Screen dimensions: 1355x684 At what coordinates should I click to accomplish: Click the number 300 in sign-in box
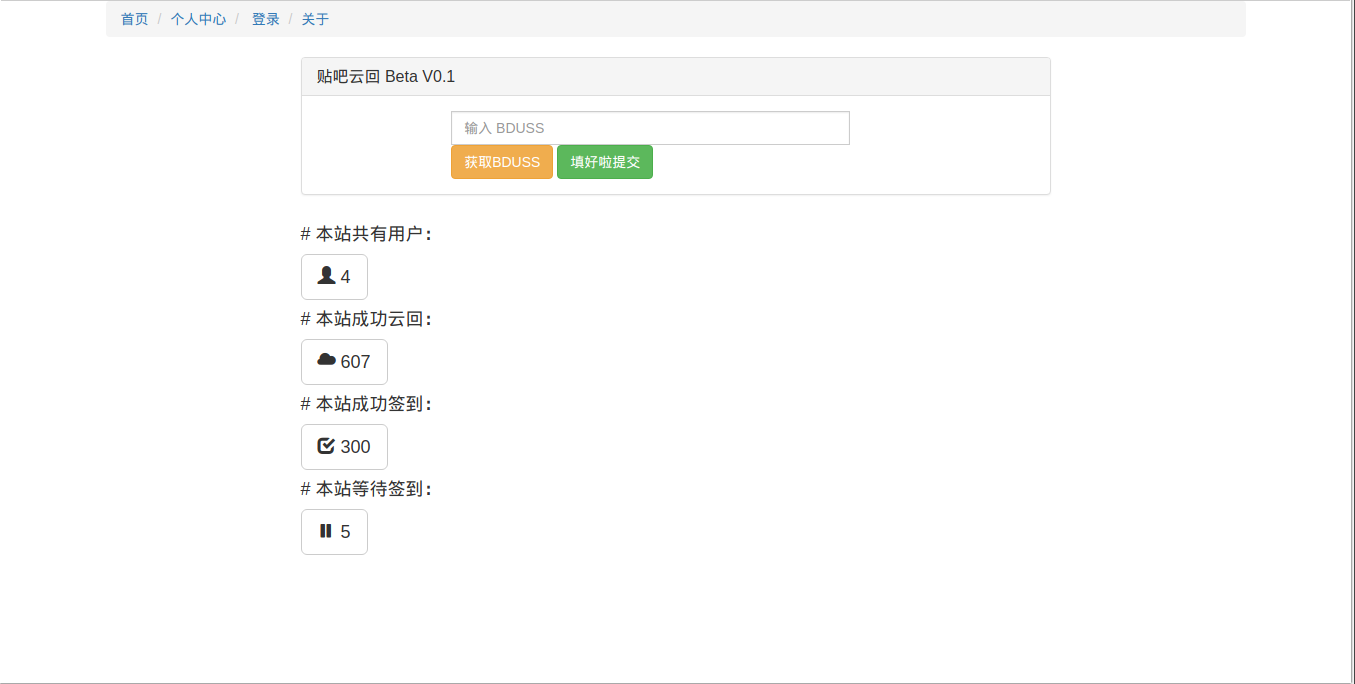(356, 447)
